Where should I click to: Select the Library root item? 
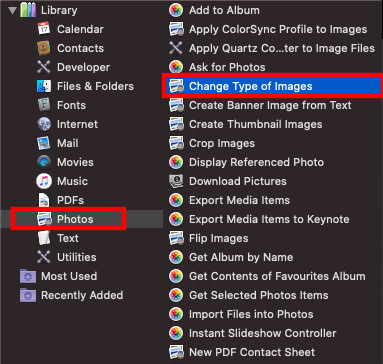click(x=59, y=10)
